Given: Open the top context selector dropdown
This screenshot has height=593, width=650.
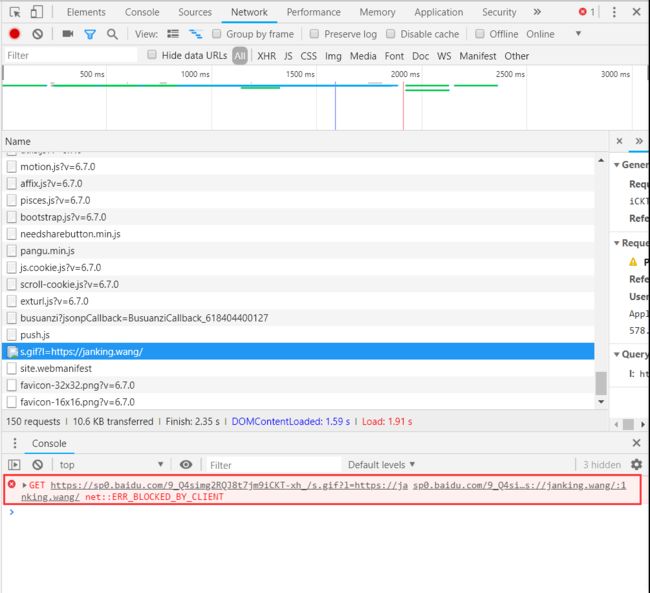Looking at the screenshot, I should (111, 464).
